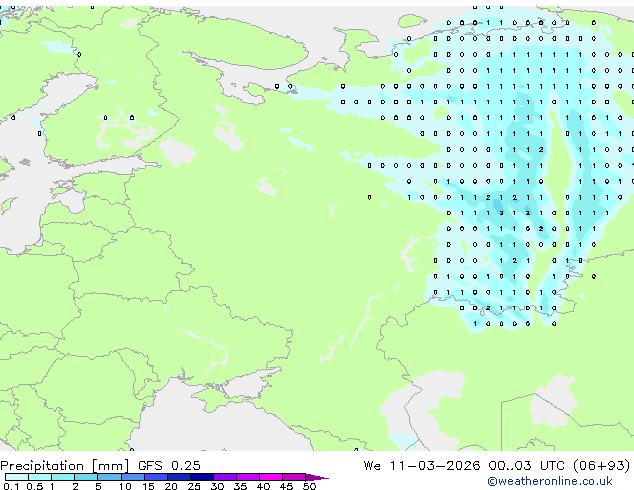
Task: Click the "10" legend scale label
Action: click(x=125, y=486)
